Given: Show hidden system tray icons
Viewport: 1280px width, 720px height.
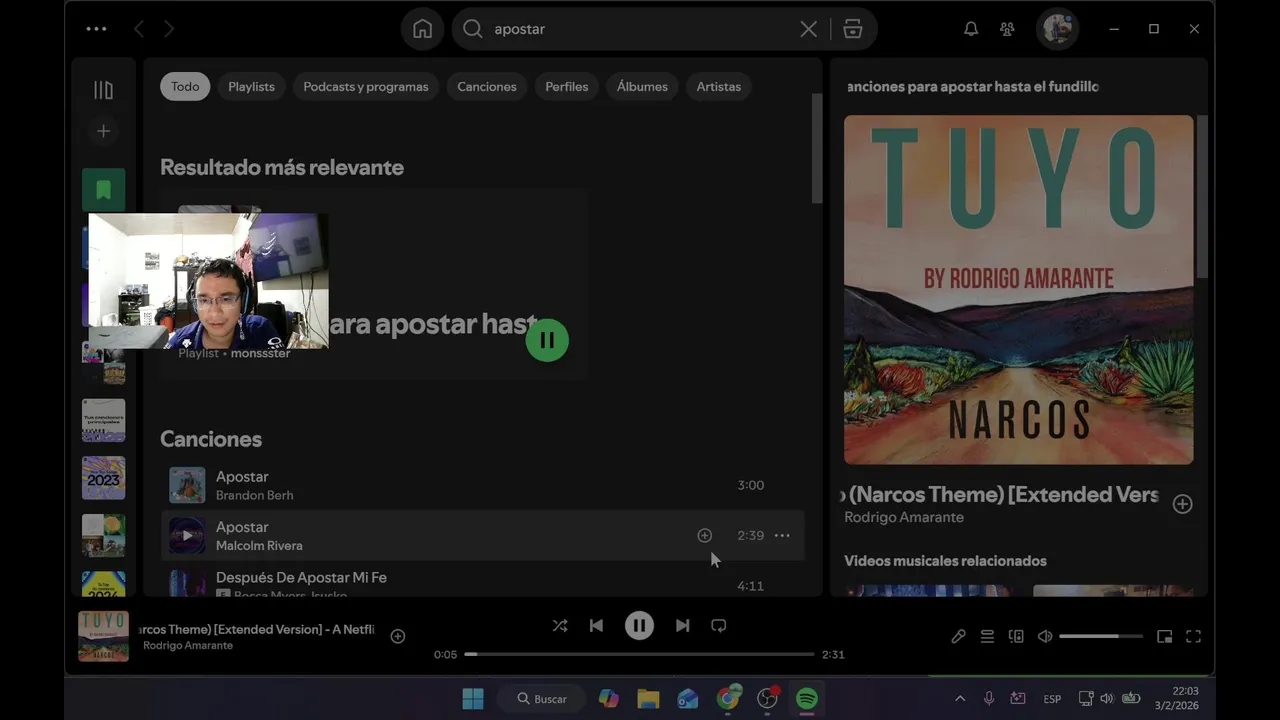Looking at the screenshot, I should (960, 699).
